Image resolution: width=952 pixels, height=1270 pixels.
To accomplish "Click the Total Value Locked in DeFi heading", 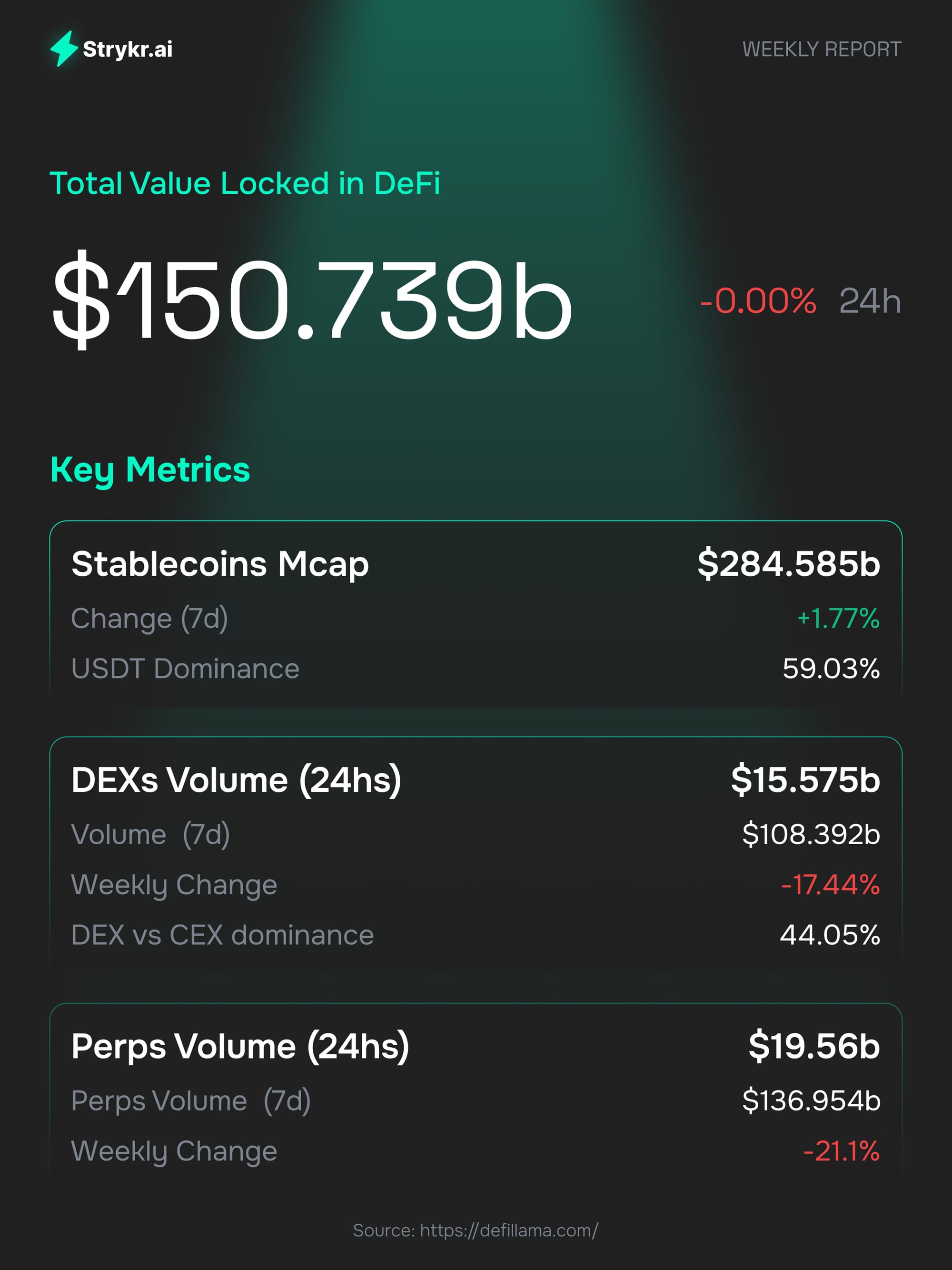I will click(245, 184).
